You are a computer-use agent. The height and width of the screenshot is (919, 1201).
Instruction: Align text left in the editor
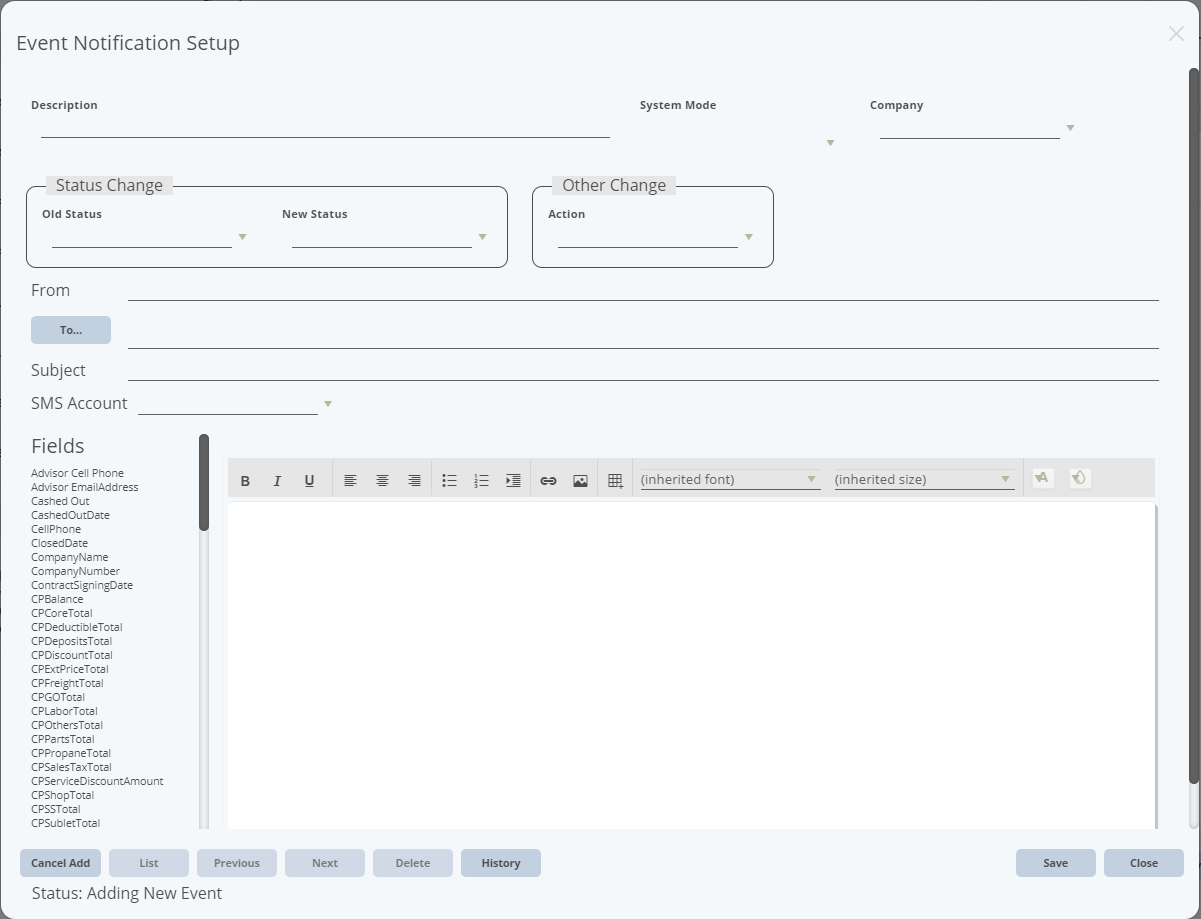pyautogui.click(x=350, y=481)
